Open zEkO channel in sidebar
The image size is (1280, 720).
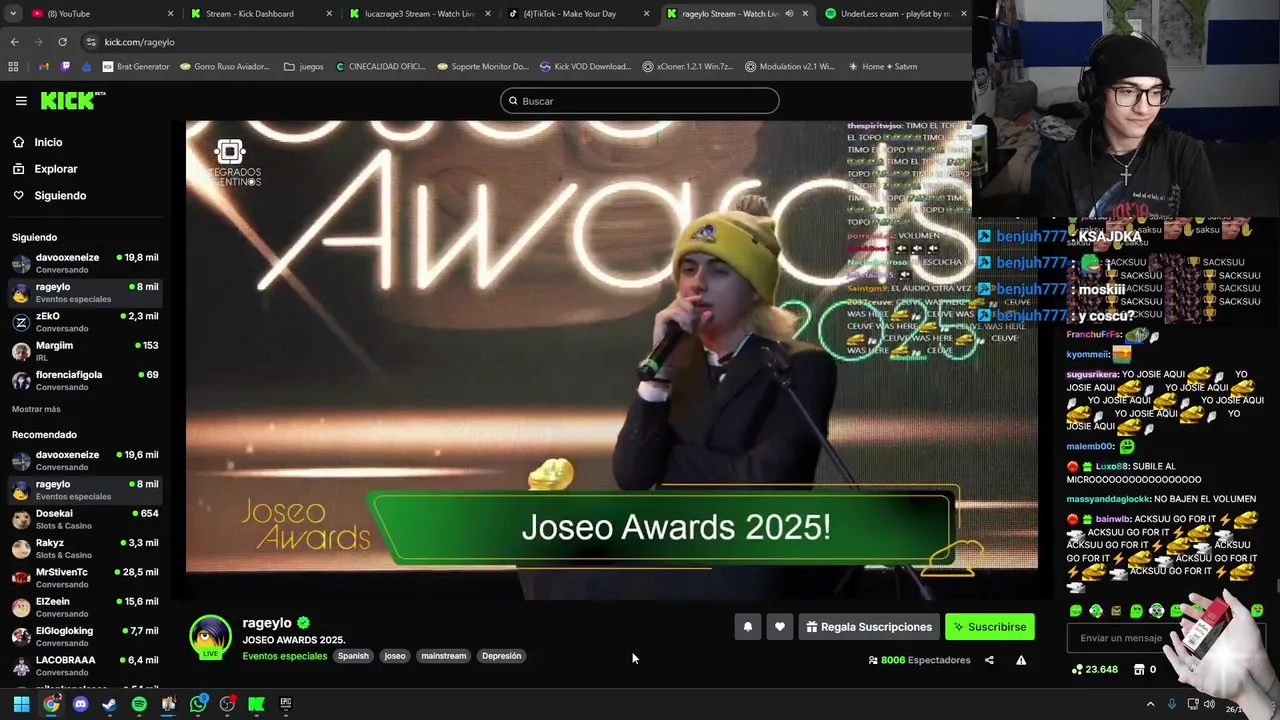[x=85, y=322]
